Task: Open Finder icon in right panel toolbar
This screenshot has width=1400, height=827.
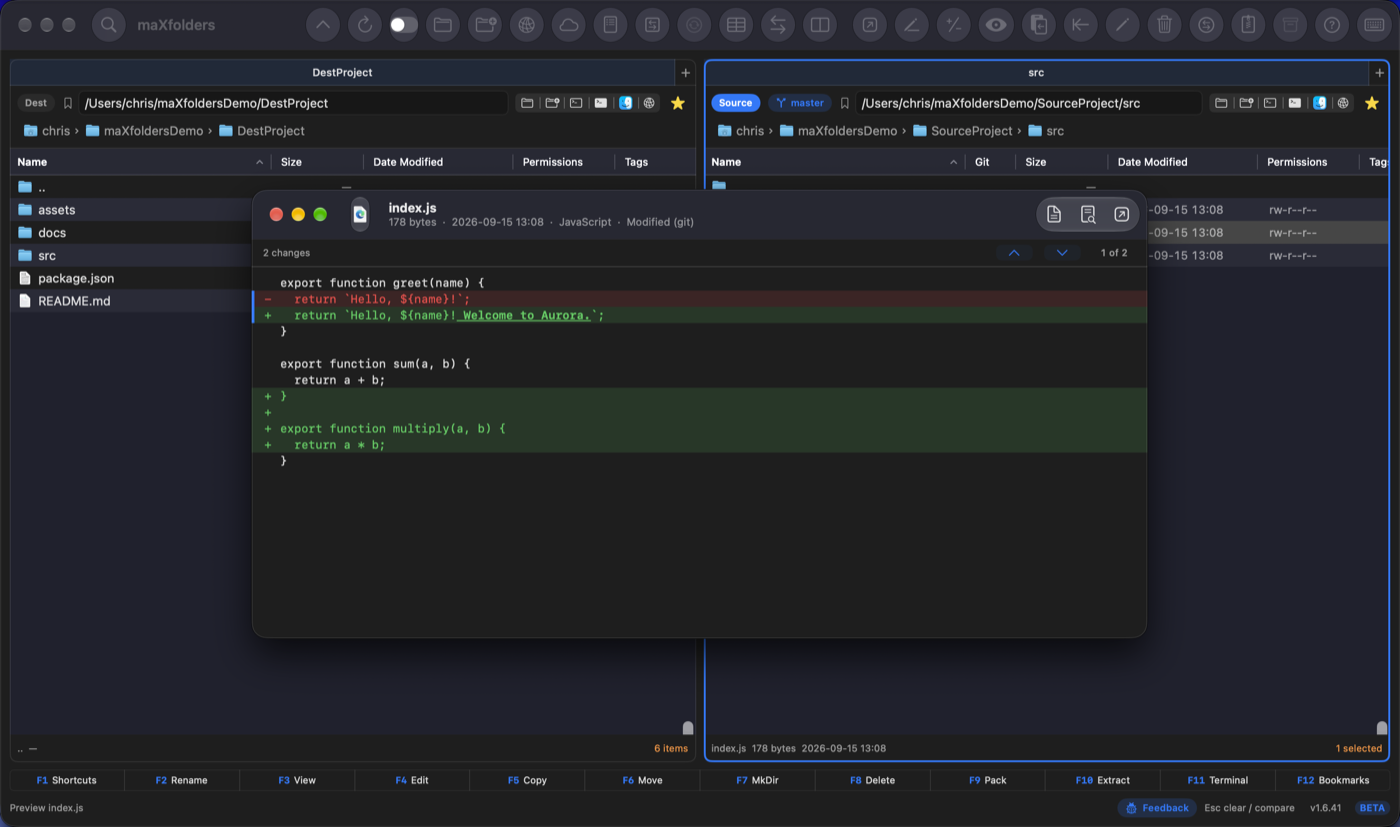Action: 1319,103
